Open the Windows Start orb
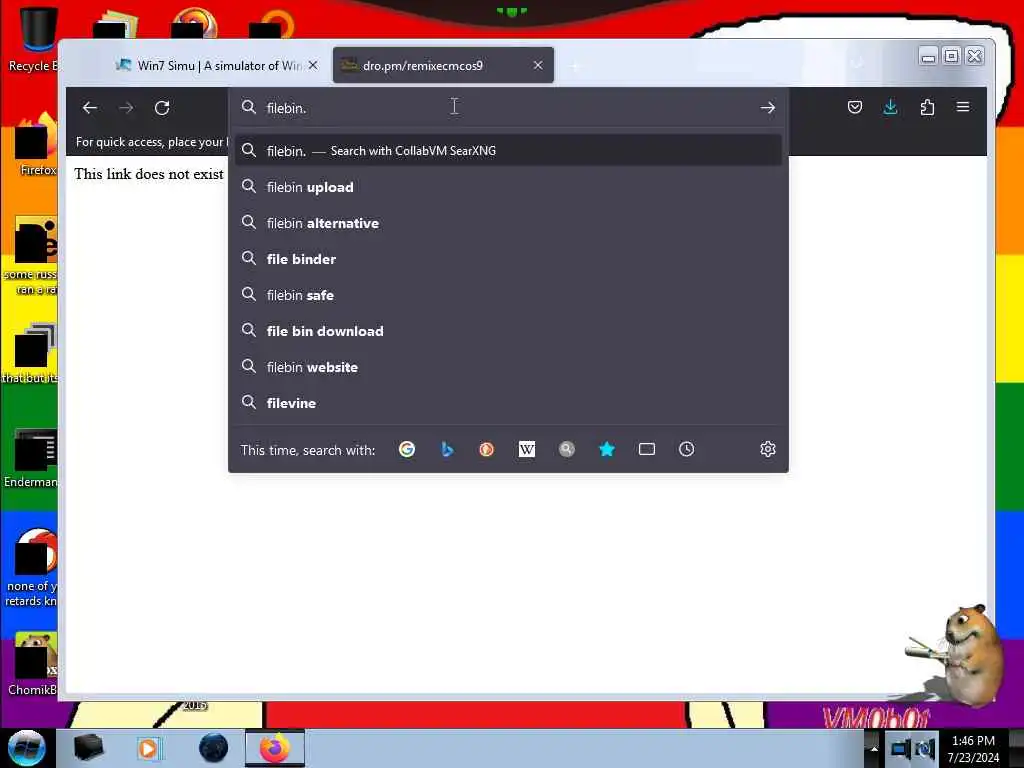This screenshot has width=1024, height=768. 26,748
